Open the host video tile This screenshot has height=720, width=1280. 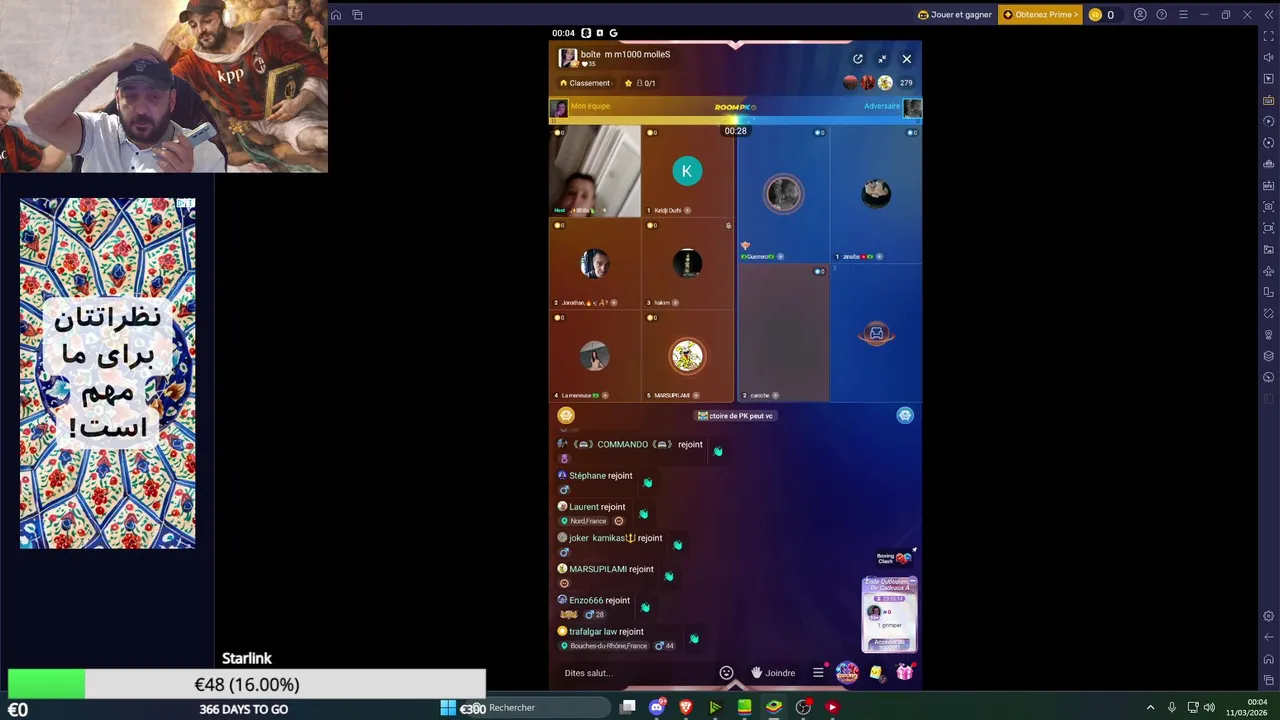click(x=594, y=171)
